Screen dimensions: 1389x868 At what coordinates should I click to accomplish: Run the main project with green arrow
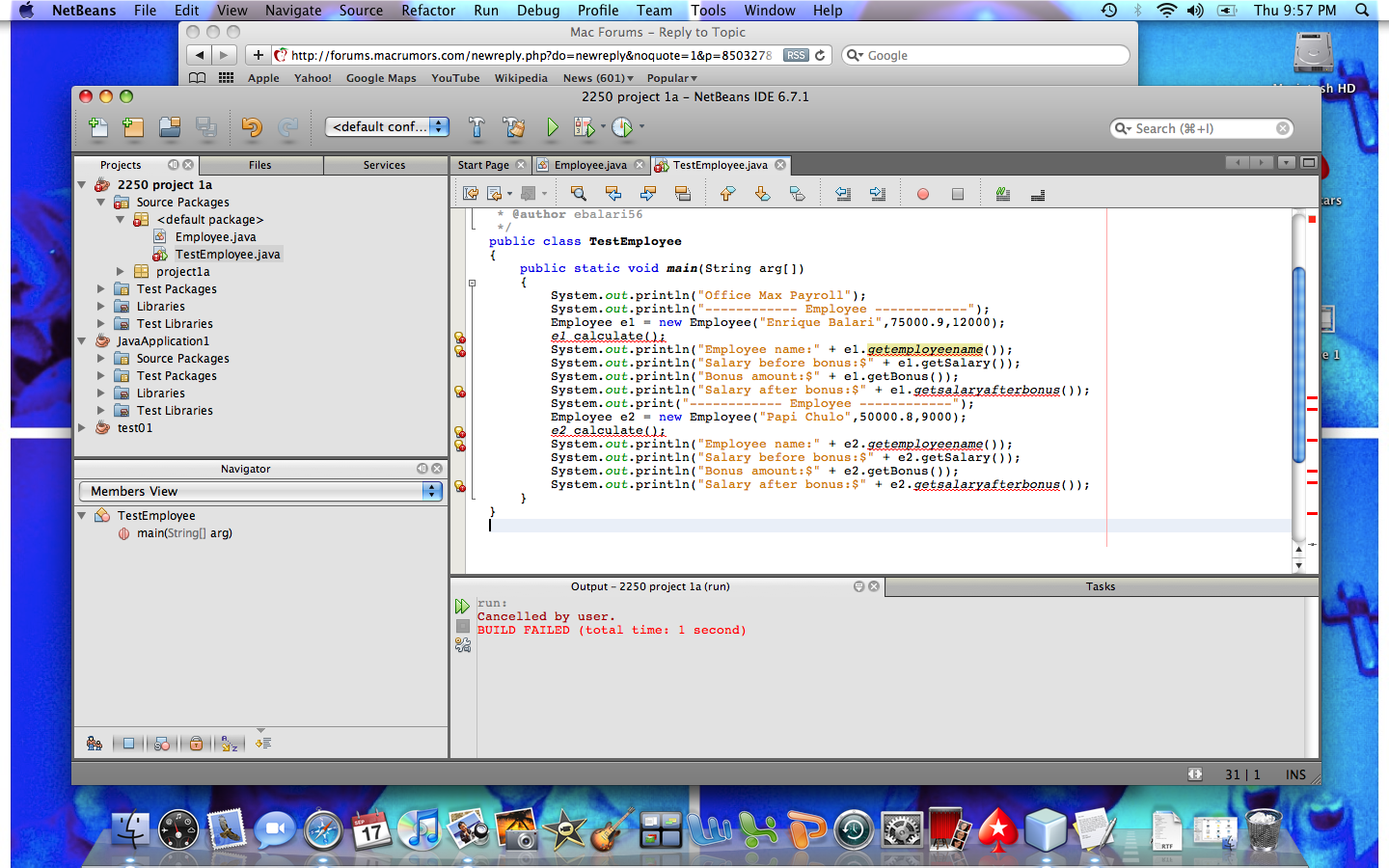pos(552,126)
